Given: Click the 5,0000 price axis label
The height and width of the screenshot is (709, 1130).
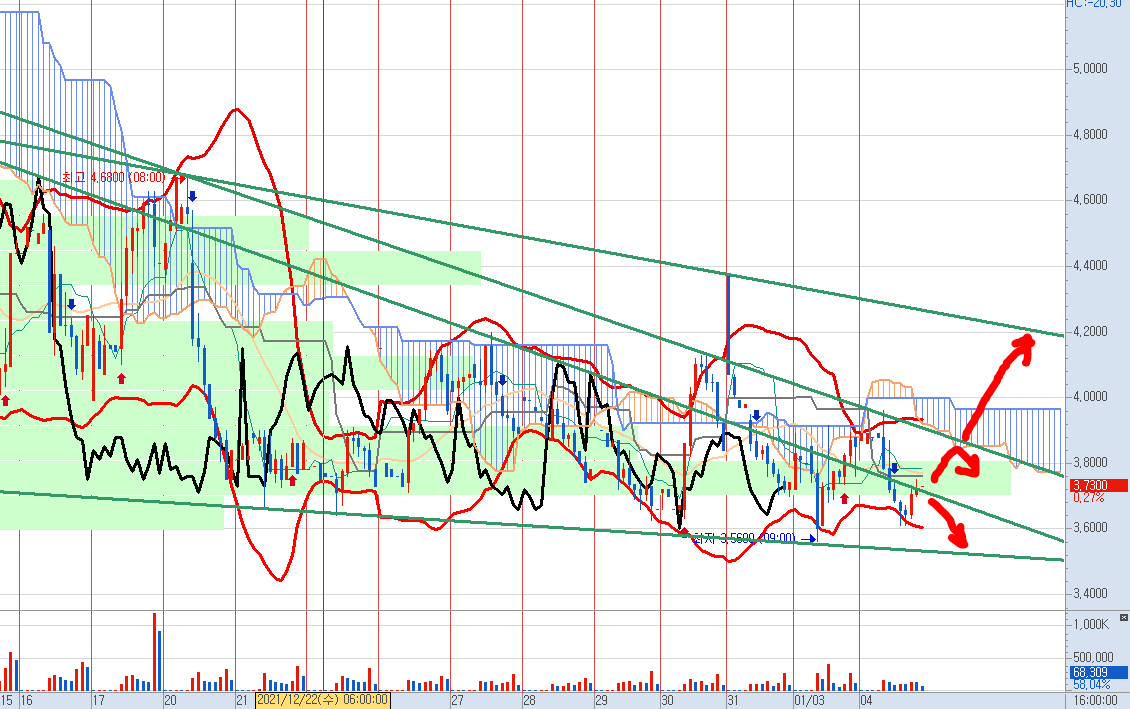Looking at the screenshot, I should pyautogui.click(x=1090, y=68).
